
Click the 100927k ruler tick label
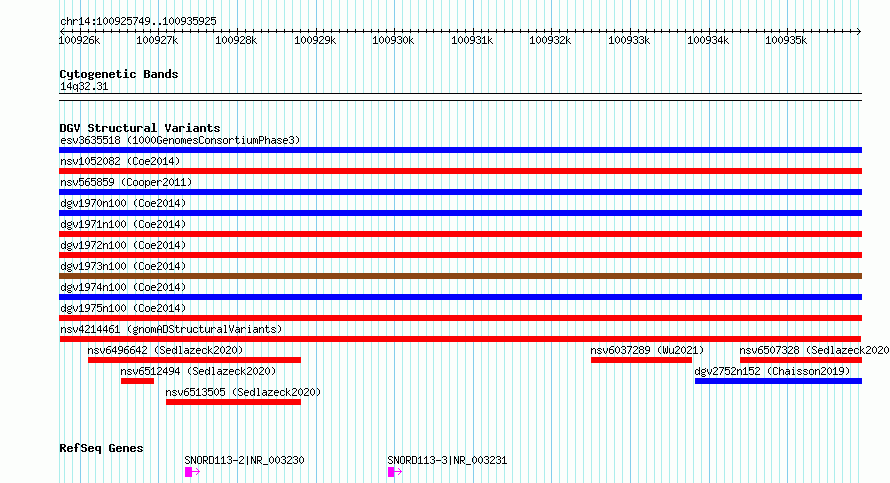(157, 40)
